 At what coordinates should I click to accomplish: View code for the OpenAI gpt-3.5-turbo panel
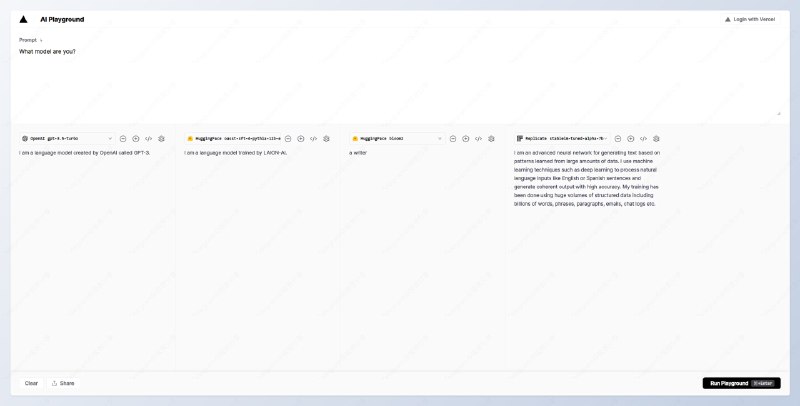(x=149, y=138)
